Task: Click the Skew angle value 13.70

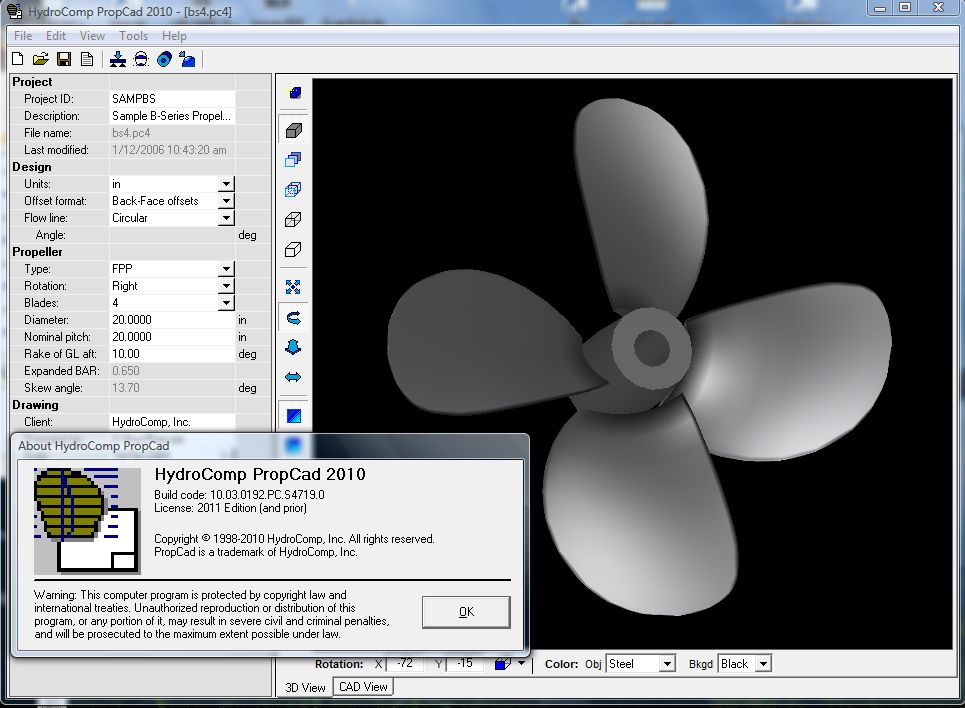Action: click(x=172, y=388)
